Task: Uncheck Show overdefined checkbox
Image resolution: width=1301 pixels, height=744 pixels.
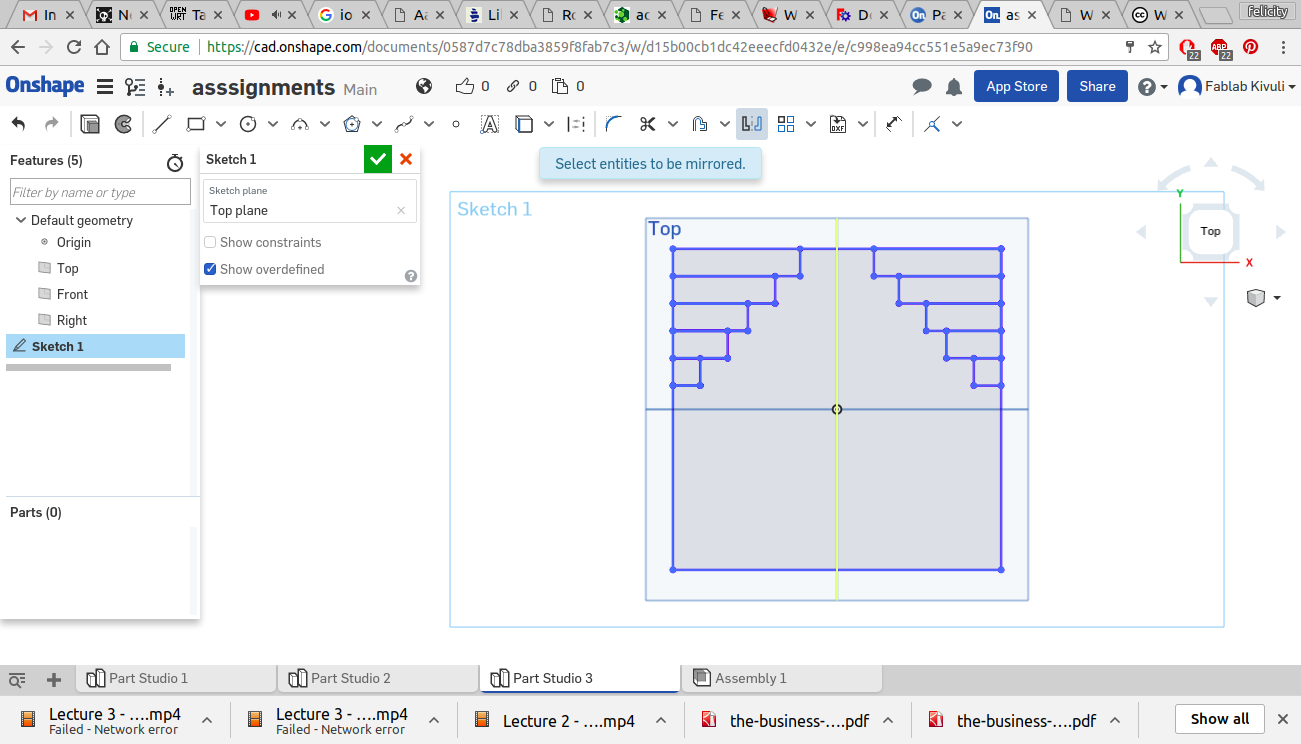Action: 210,269
